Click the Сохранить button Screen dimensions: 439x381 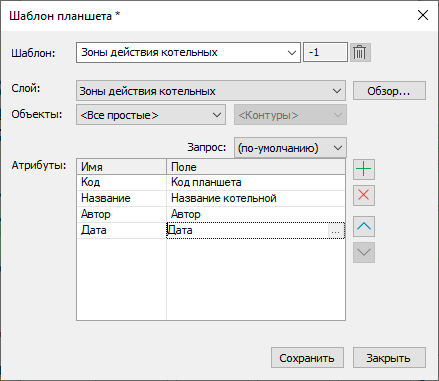point(307,358)
